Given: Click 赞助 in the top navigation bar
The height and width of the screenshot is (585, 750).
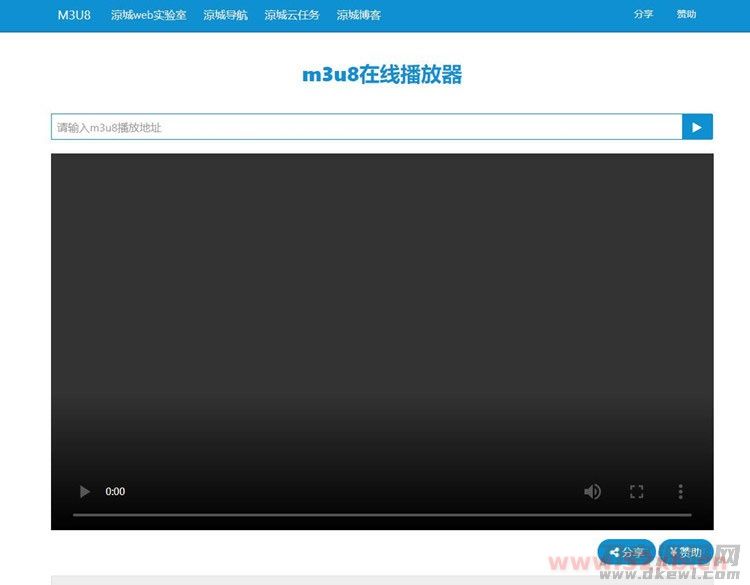Looking at the screenshot, I should pos(686,15).
